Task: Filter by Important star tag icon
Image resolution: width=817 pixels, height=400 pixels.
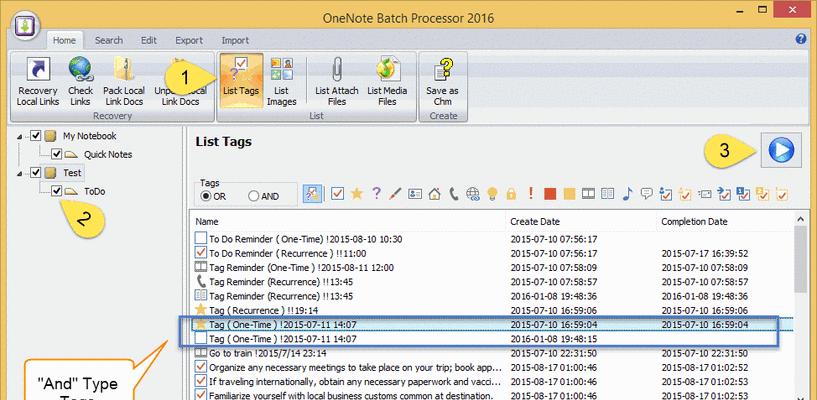Action: 356,194
